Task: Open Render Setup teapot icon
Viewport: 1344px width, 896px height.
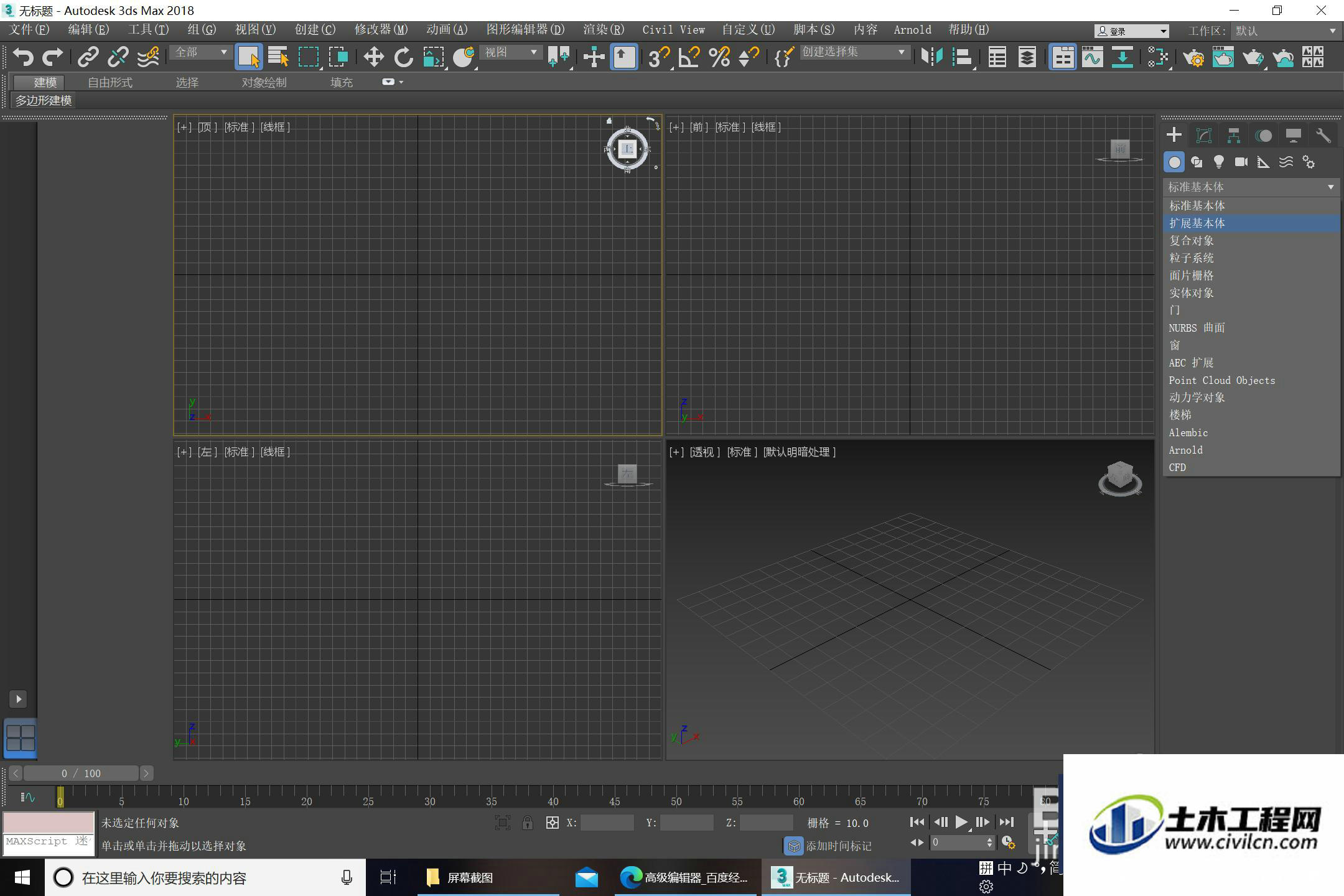Action: (1193, 57)
